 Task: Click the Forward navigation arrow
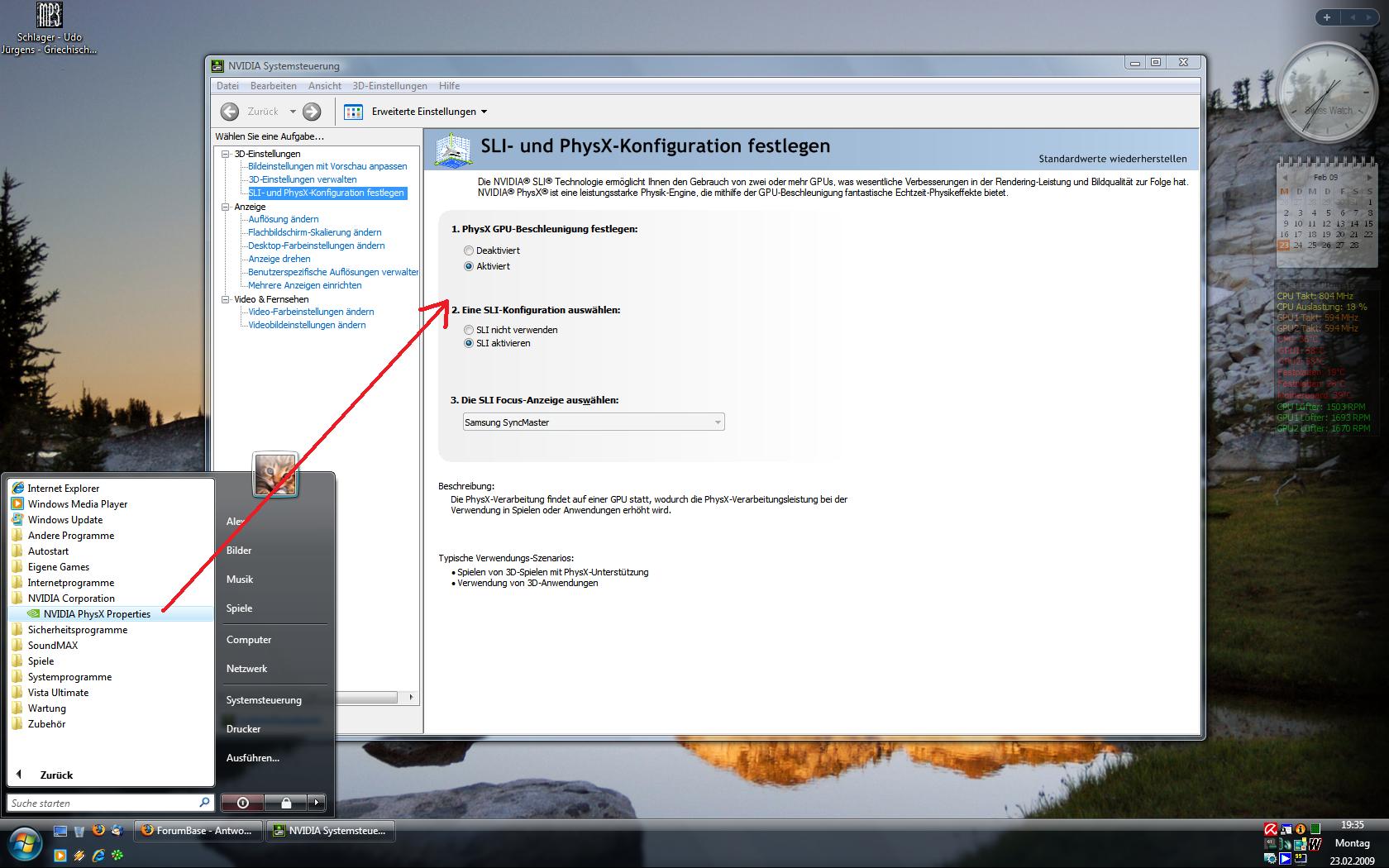click(312, 112)
